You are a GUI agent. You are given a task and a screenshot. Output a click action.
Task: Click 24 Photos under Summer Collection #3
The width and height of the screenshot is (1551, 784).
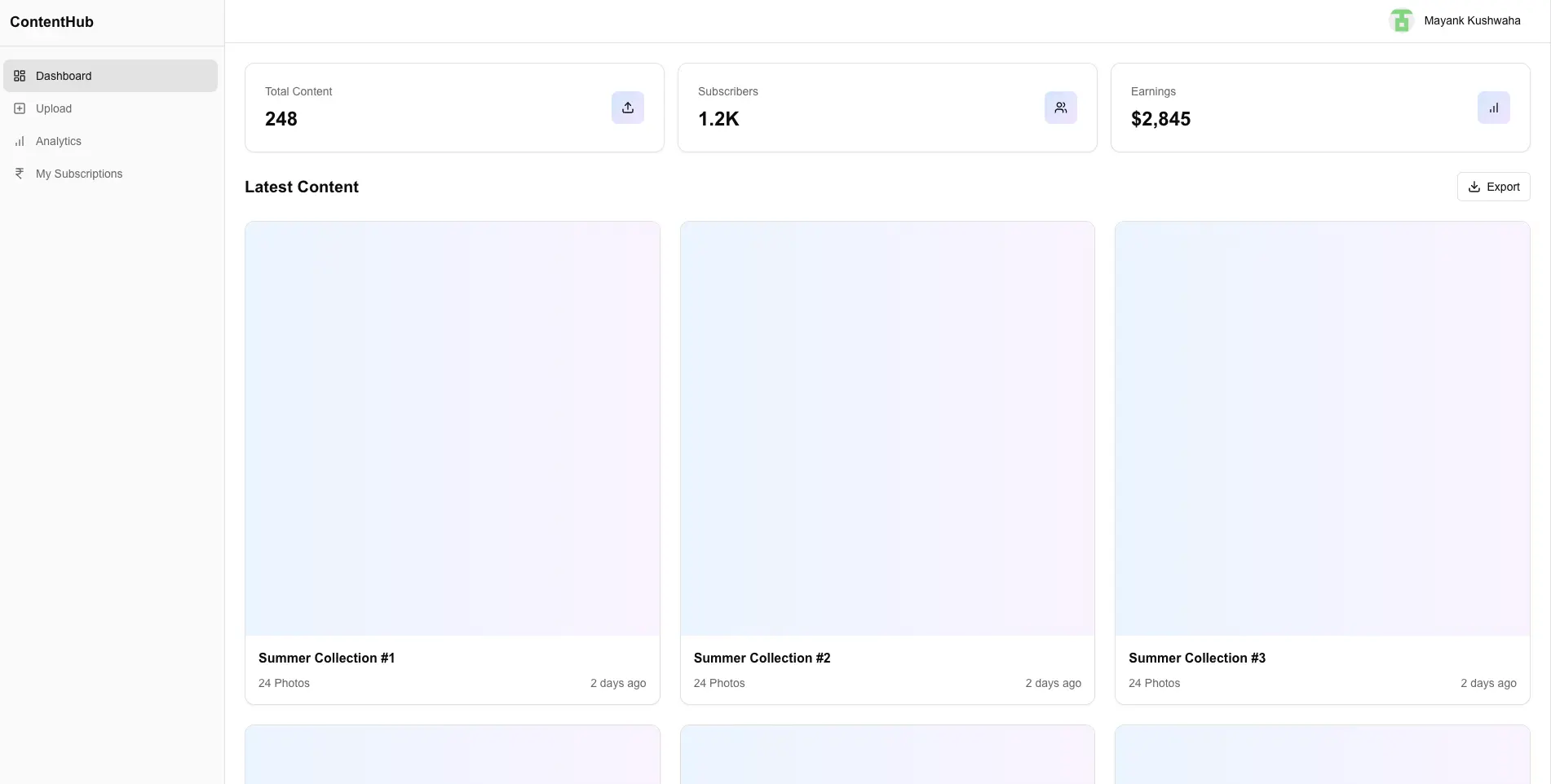[x=1154, y=683]
